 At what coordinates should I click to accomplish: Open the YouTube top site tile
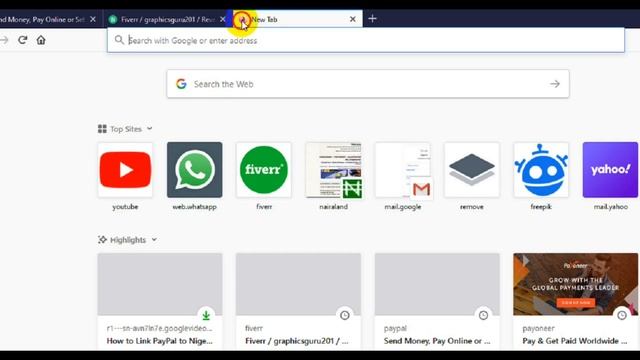point(125,170)
